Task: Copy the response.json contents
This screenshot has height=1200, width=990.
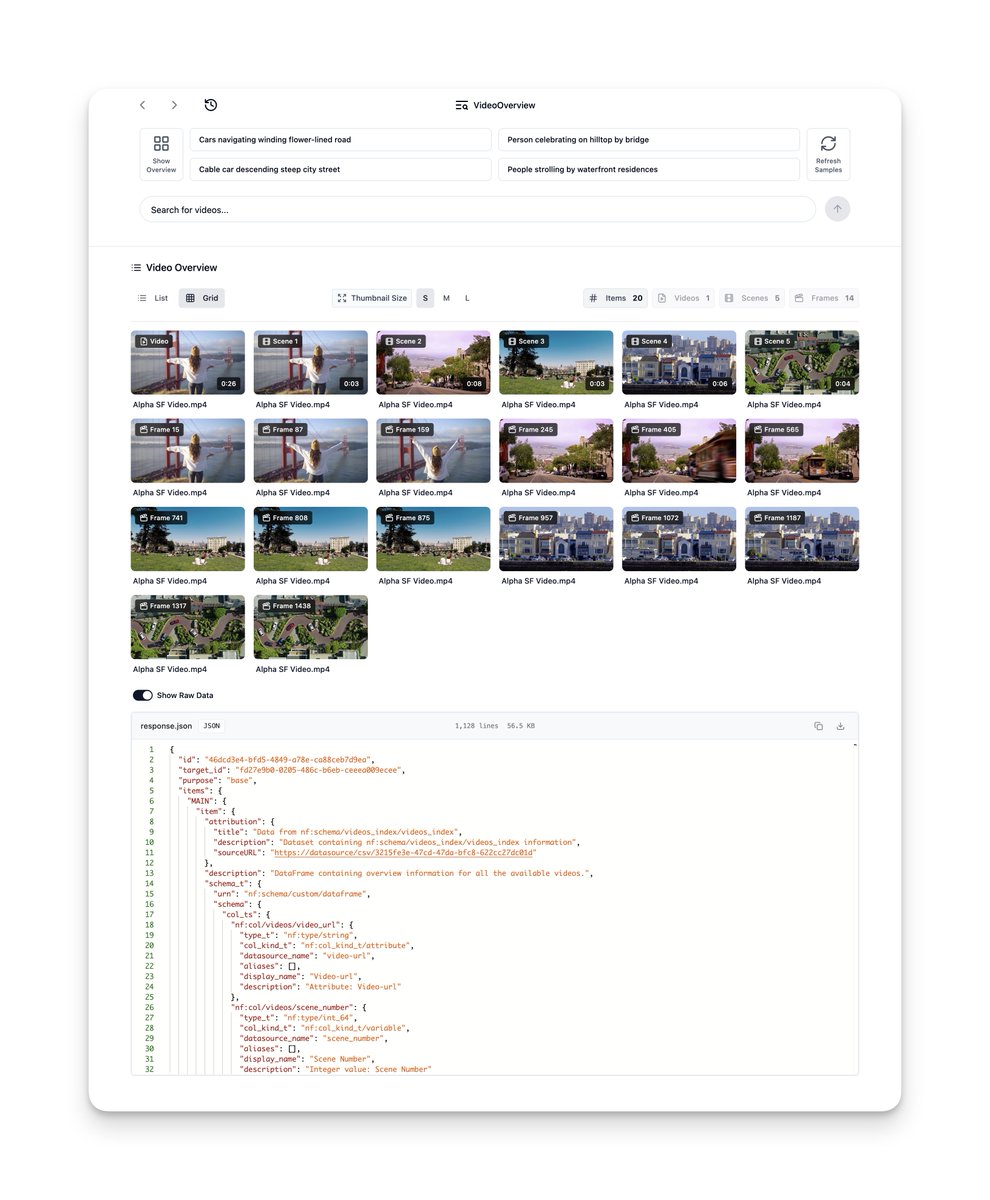Action: tap(818, 726)
